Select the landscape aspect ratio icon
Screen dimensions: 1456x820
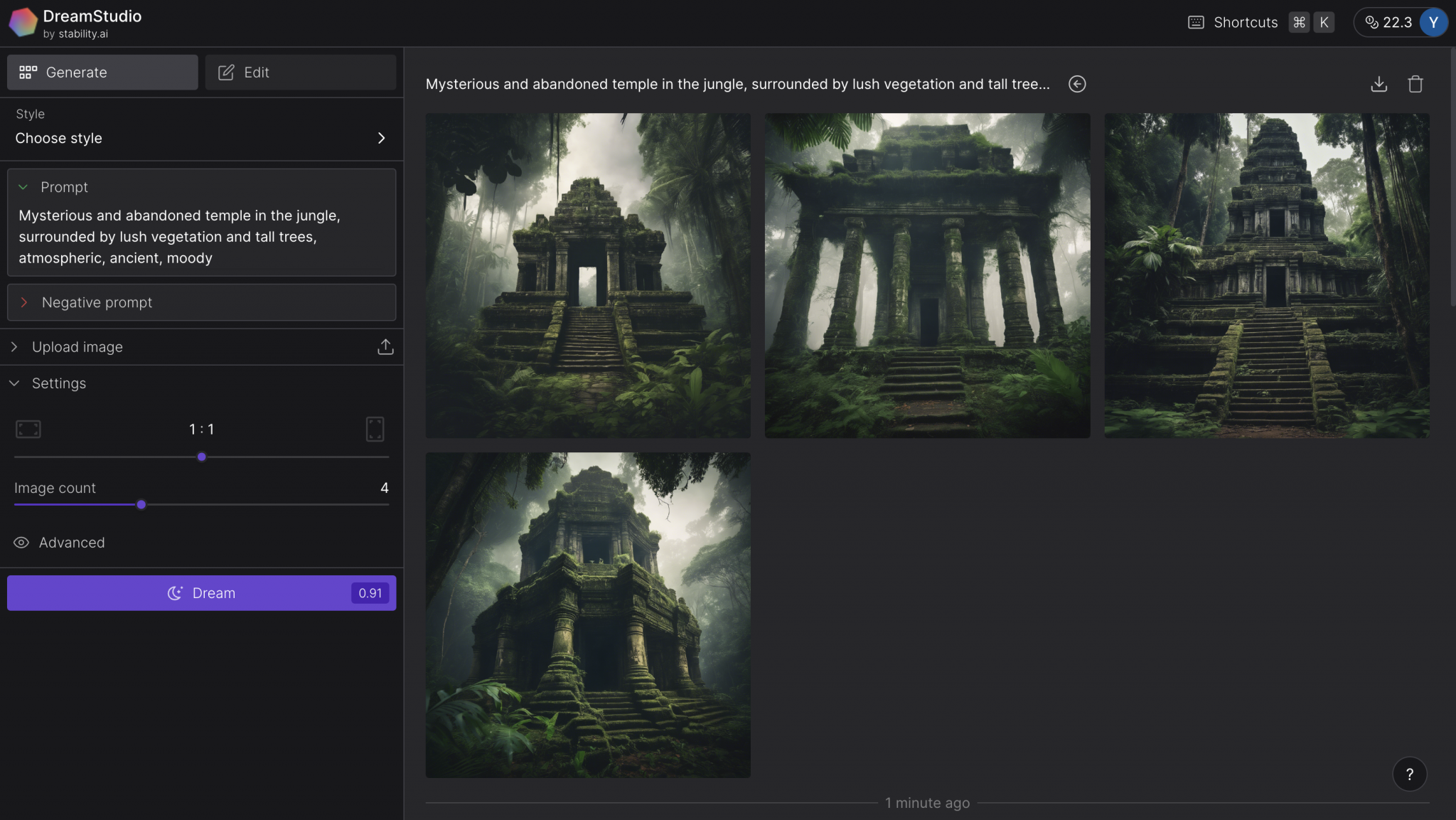[x=27, y=429]
